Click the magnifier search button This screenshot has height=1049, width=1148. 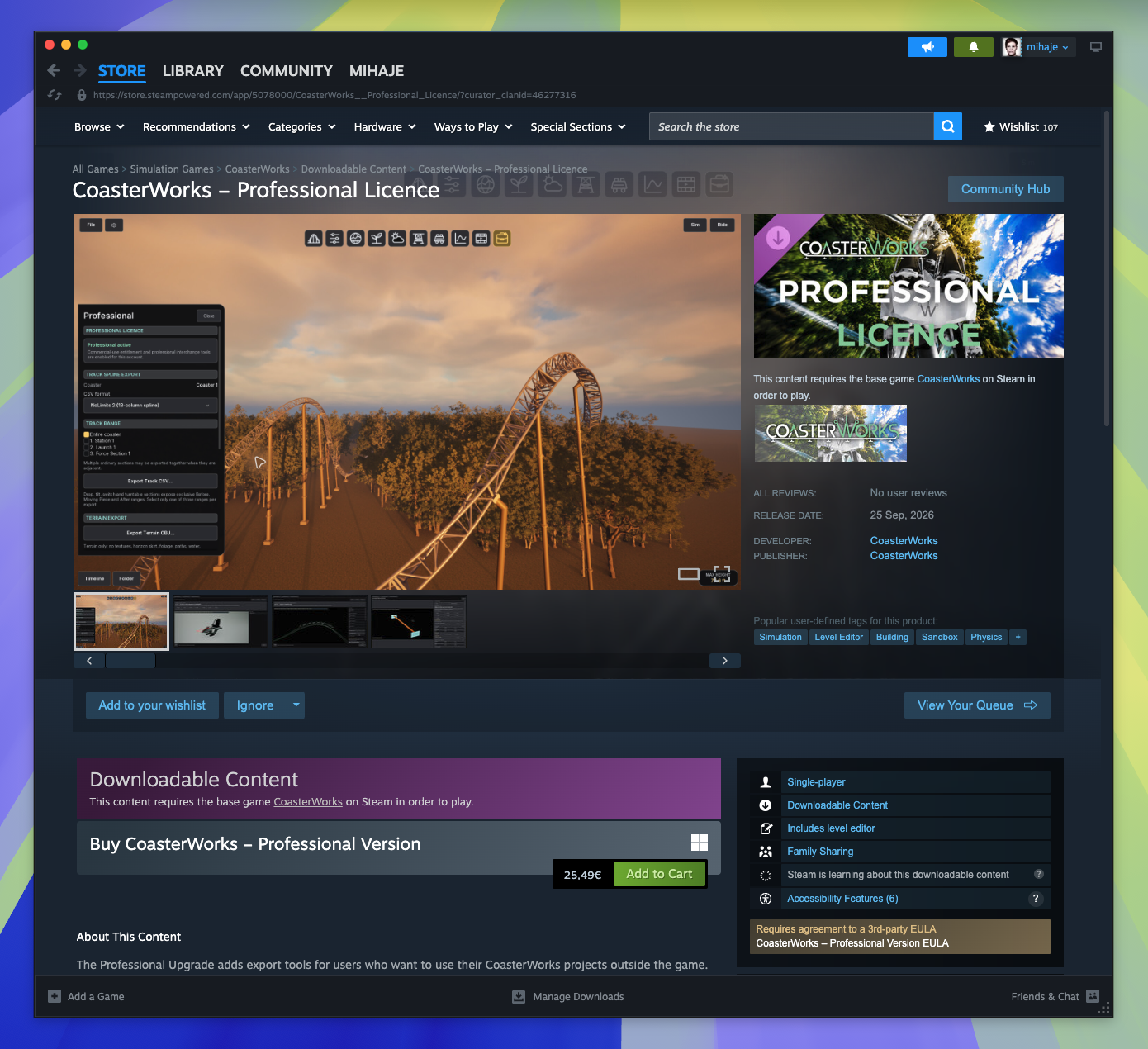click(x=948, y=126)
